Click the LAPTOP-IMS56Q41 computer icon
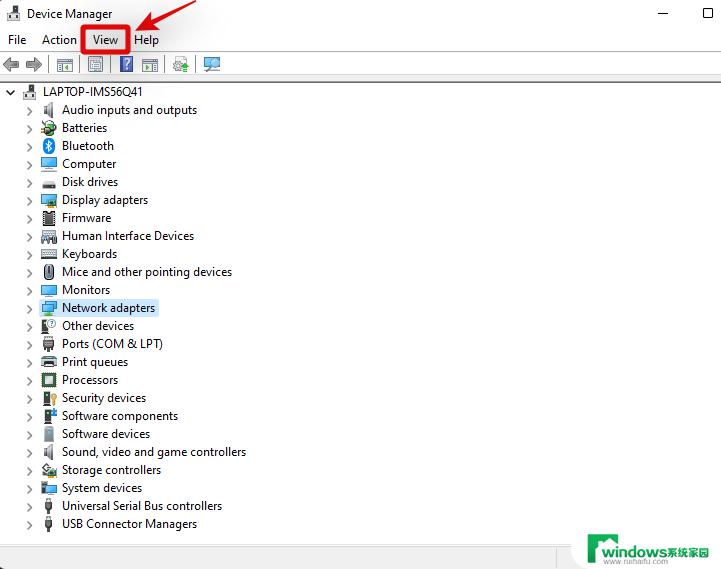Image resolution: width=721 pixels, height=569 pixels. [x=30, y=92]
